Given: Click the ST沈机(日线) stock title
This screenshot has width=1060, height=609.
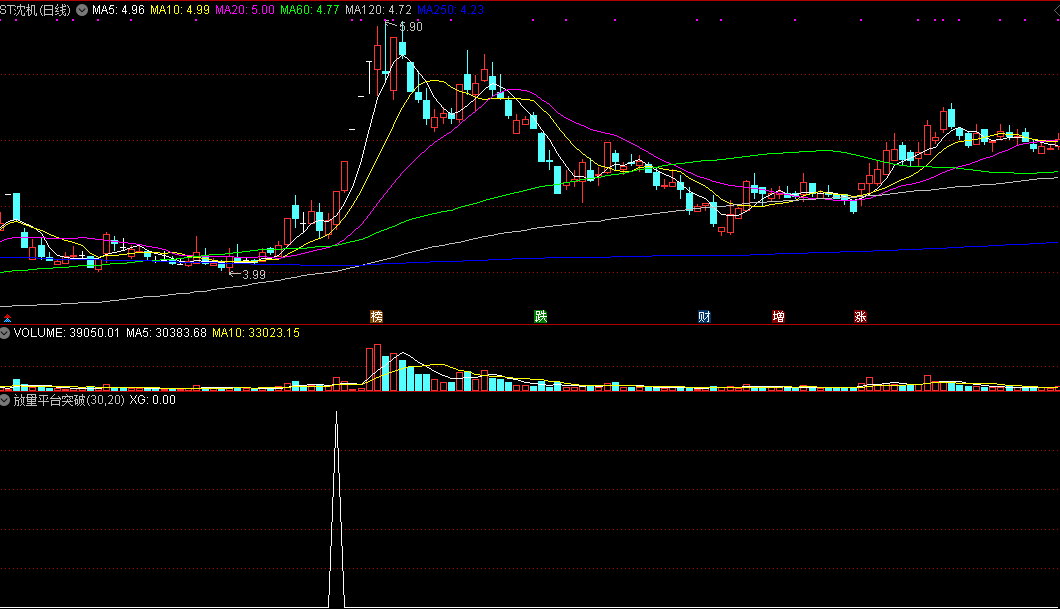Looking at the screenshot, I should 36,10.
